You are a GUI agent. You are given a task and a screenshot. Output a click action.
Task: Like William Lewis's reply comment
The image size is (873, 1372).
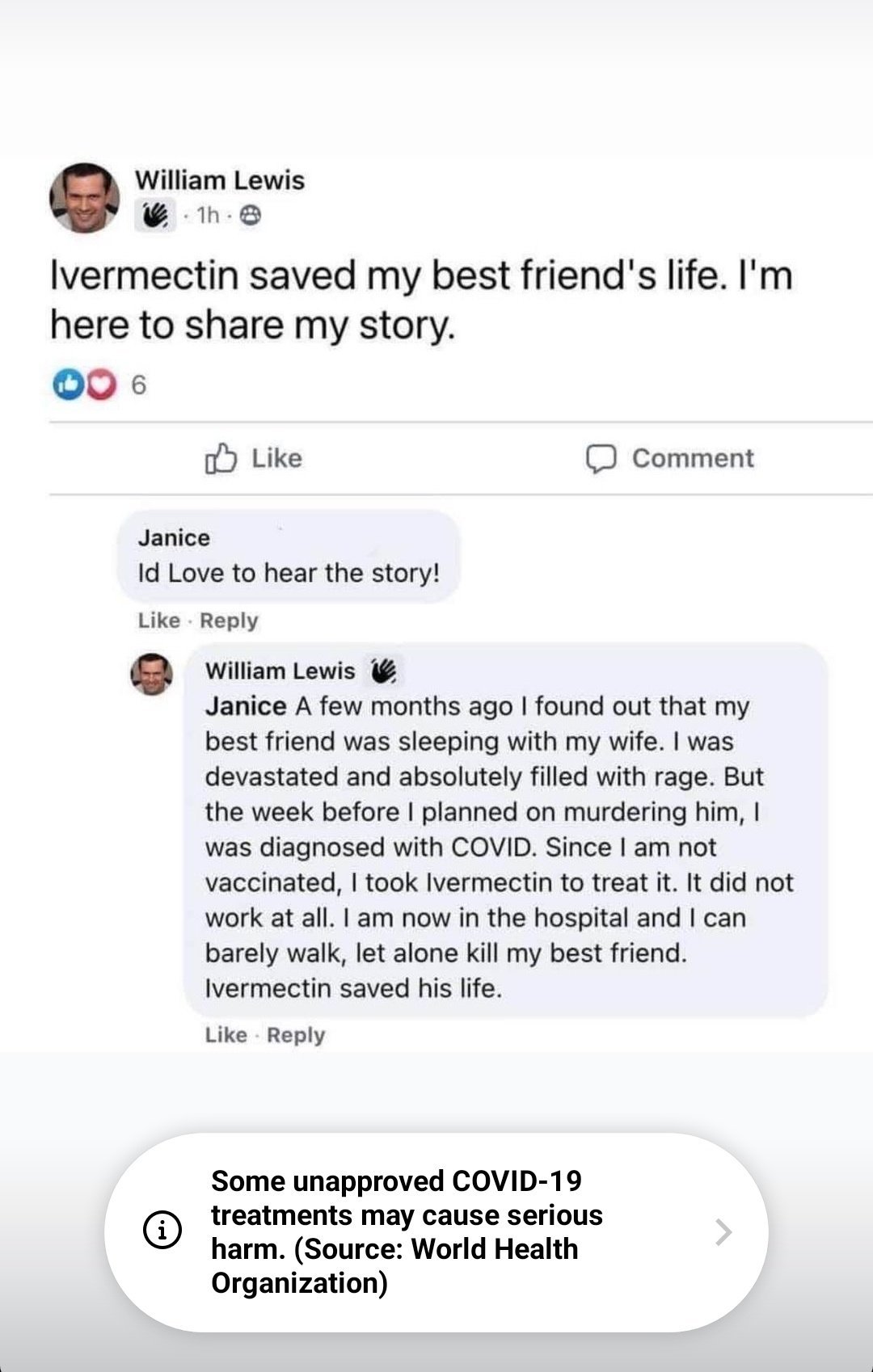coord(226,1035)
